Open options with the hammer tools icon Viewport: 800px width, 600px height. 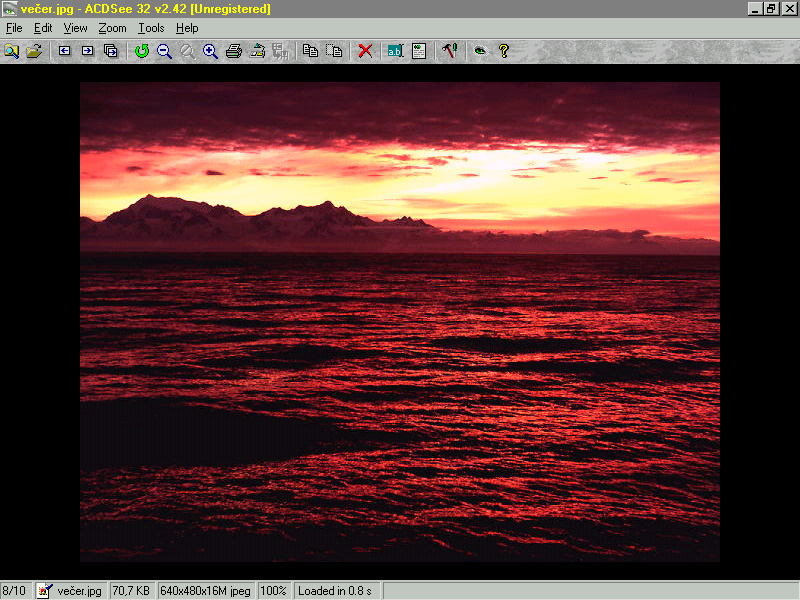[449, 51]
